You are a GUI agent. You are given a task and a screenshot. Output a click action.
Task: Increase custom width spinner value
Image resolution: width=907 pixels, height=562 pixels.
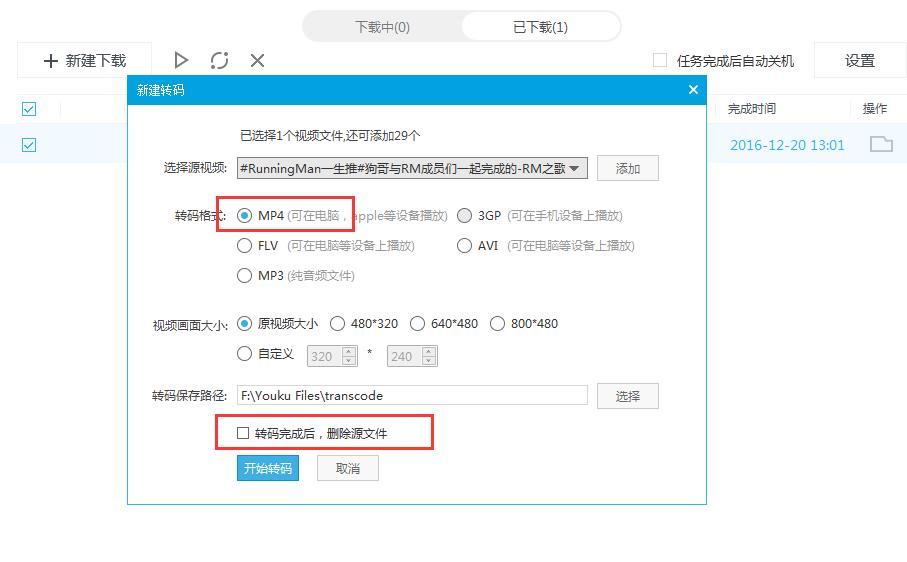tap(349, 351)
